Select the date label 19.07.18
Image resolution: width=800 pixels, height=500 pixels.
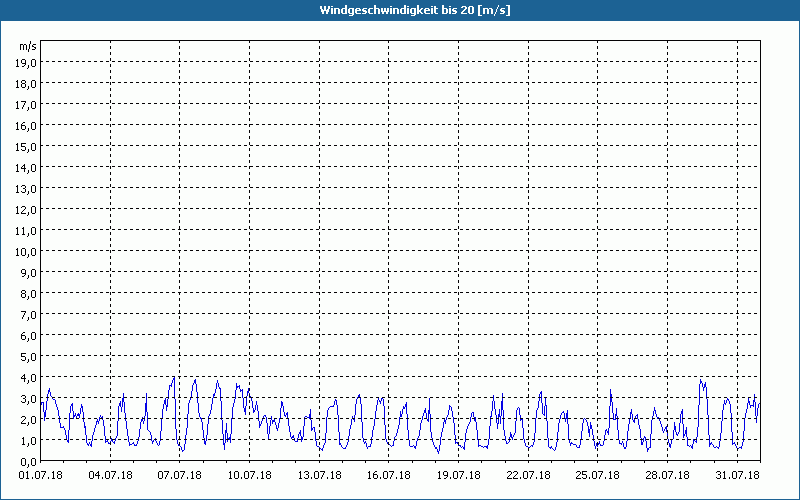459,476
